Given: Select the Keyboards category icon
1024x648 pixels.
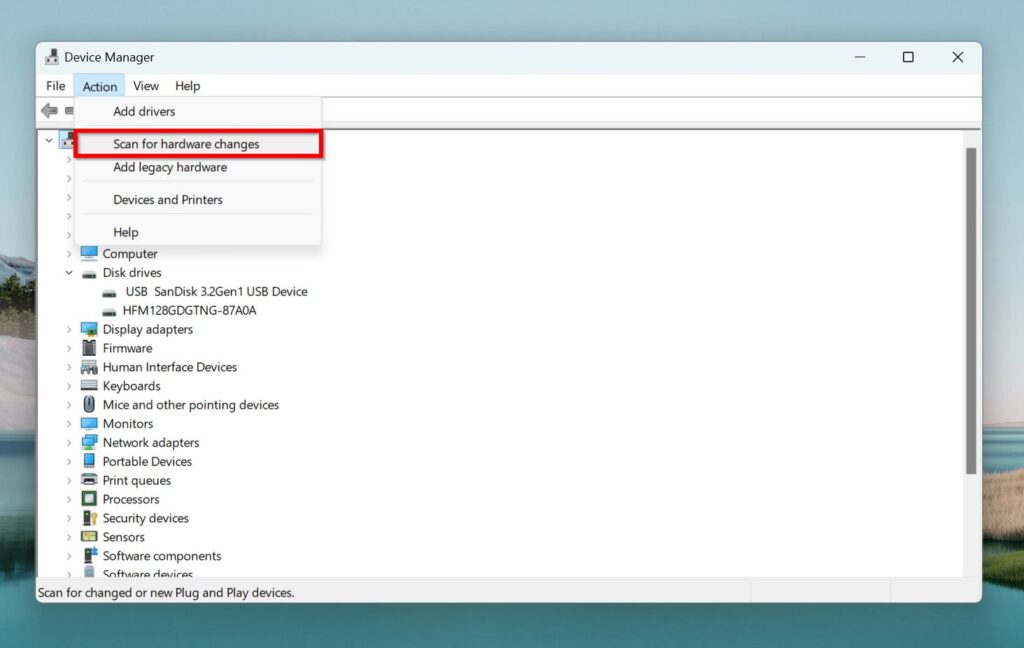Looking at the screenshot, I should [88, 386].
